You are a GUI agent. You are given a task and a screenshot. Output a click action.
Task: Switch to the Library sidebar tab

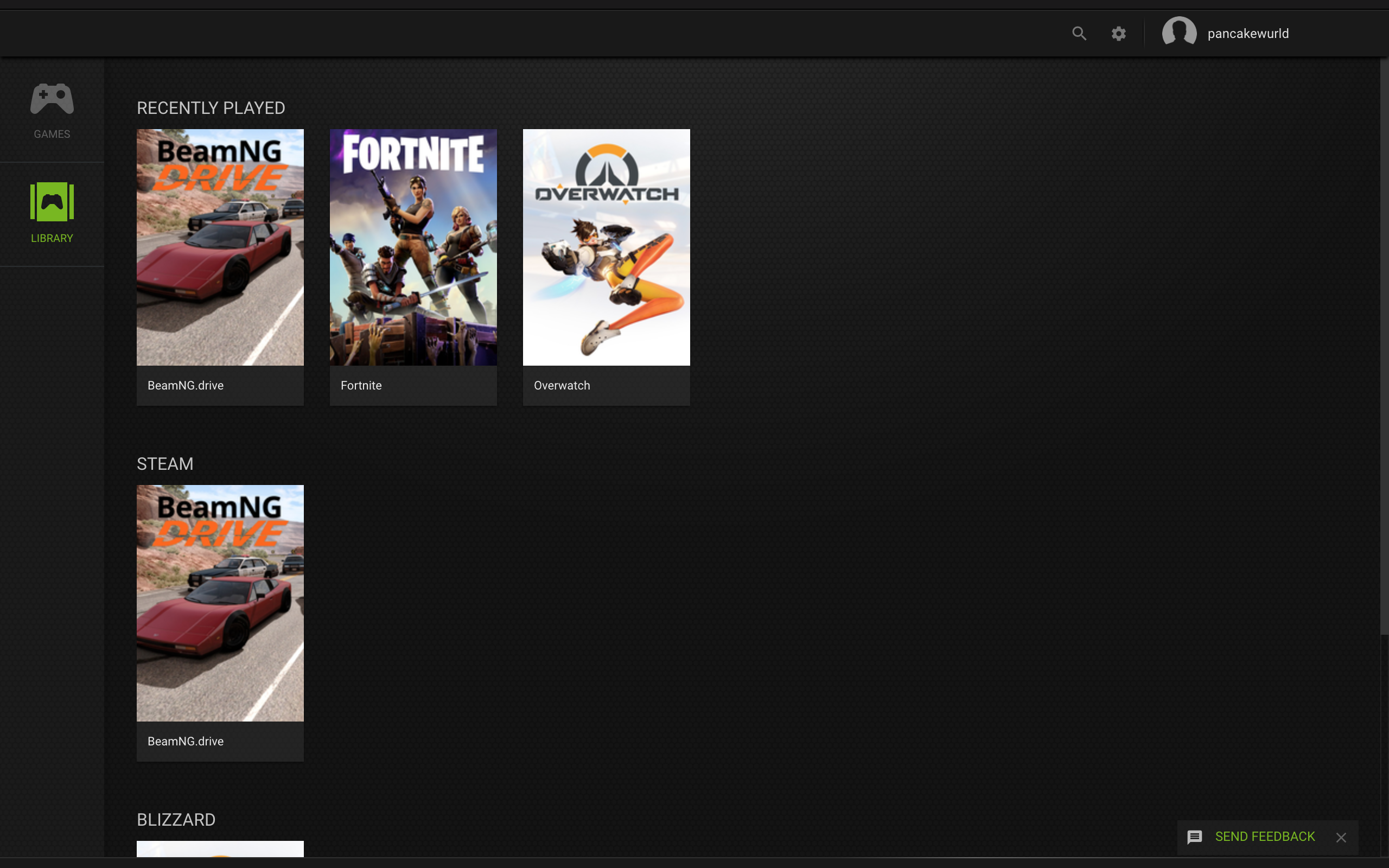(52, 214)
